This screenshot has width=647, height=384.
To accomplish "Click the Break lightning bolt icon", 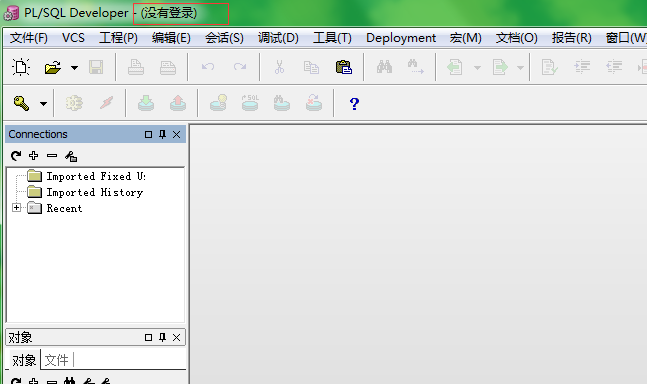I will (x=106, y=103).
